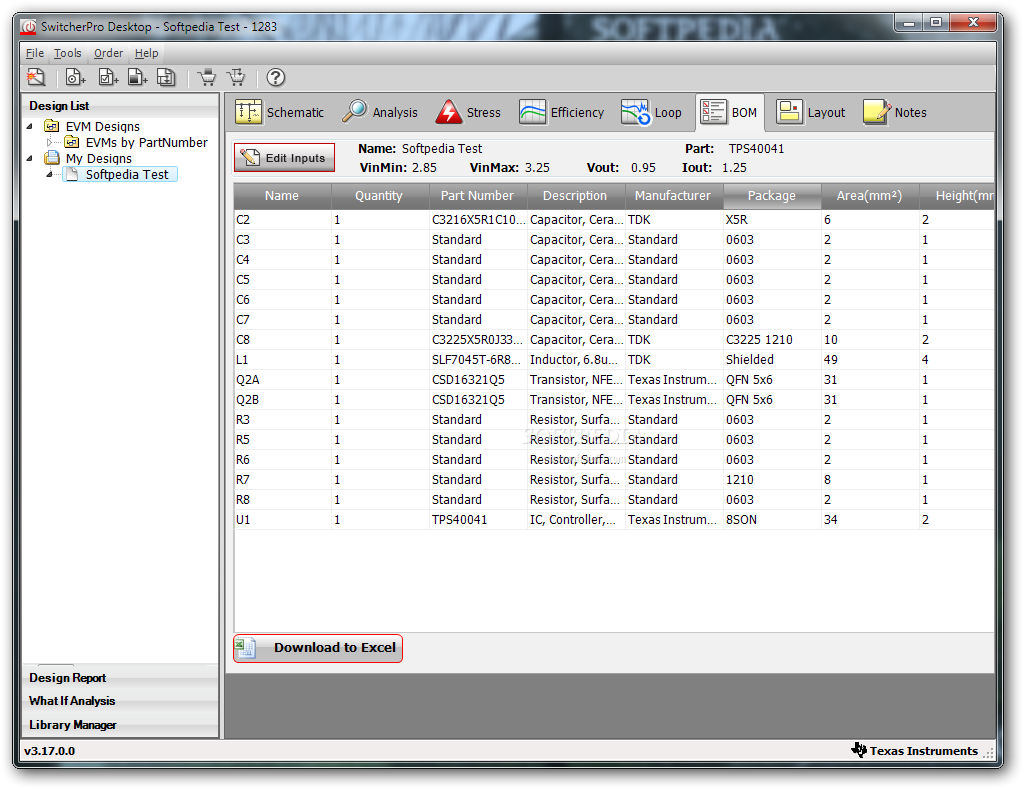1024x789 pixels.
Task: Sort by the Package column header
Action: [x=772, y=195]
